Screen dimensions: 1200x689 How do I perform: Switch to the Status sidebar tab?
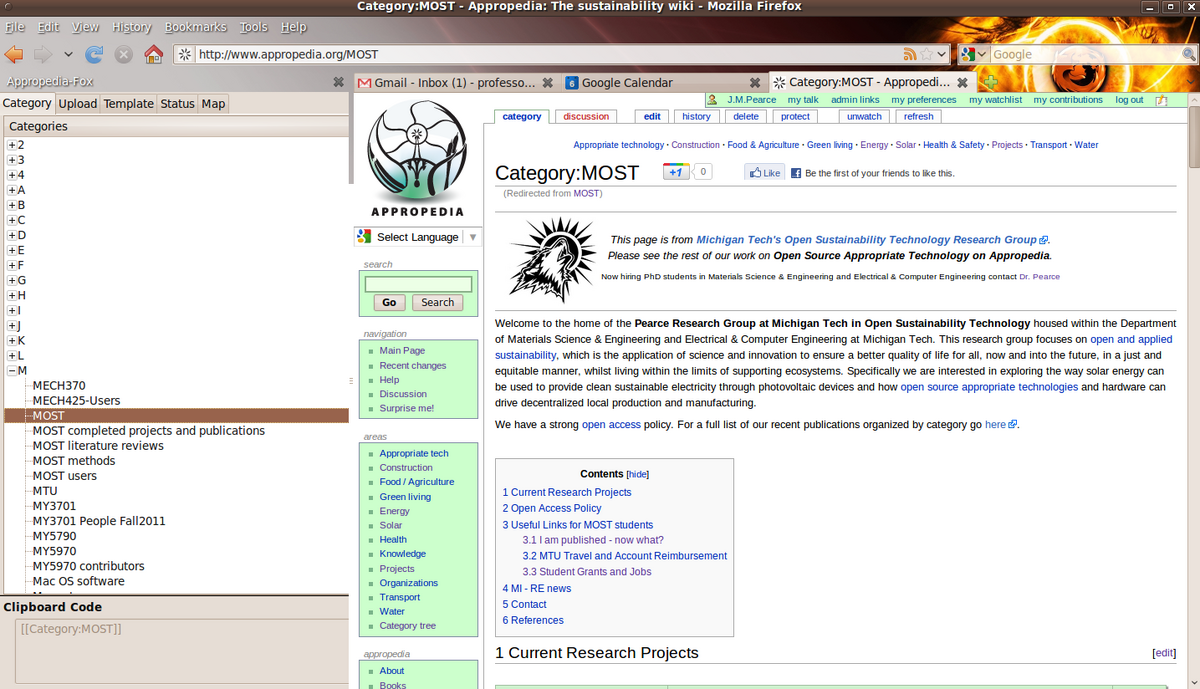click(178, 103)
